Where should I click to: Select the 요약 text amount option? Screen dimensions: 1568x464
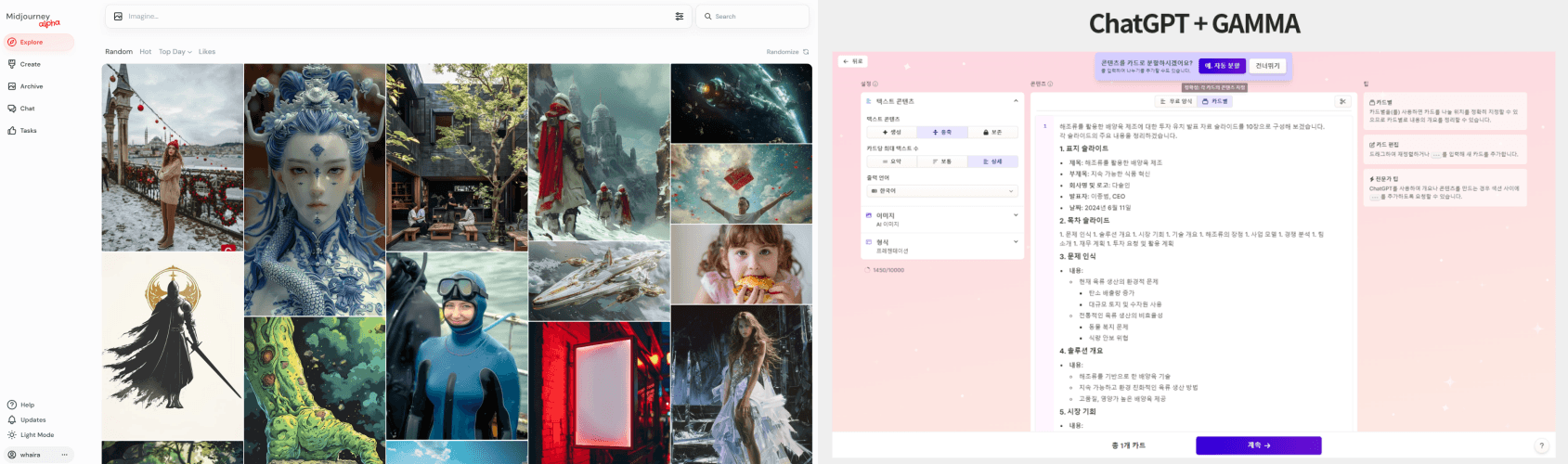coord(891,161)
